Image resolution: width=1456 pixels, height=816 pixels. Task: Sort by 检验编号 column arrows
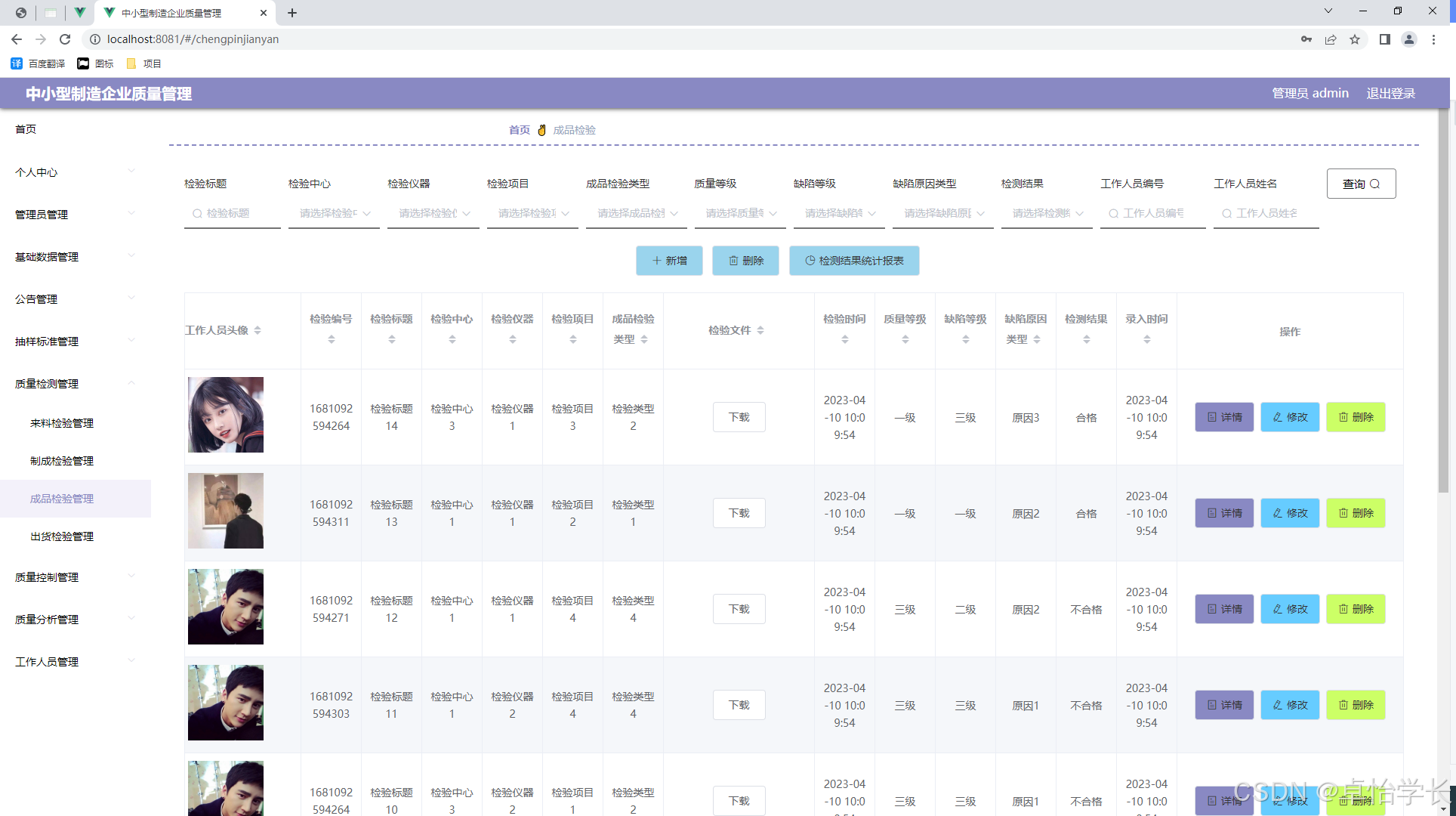[331, 339]
